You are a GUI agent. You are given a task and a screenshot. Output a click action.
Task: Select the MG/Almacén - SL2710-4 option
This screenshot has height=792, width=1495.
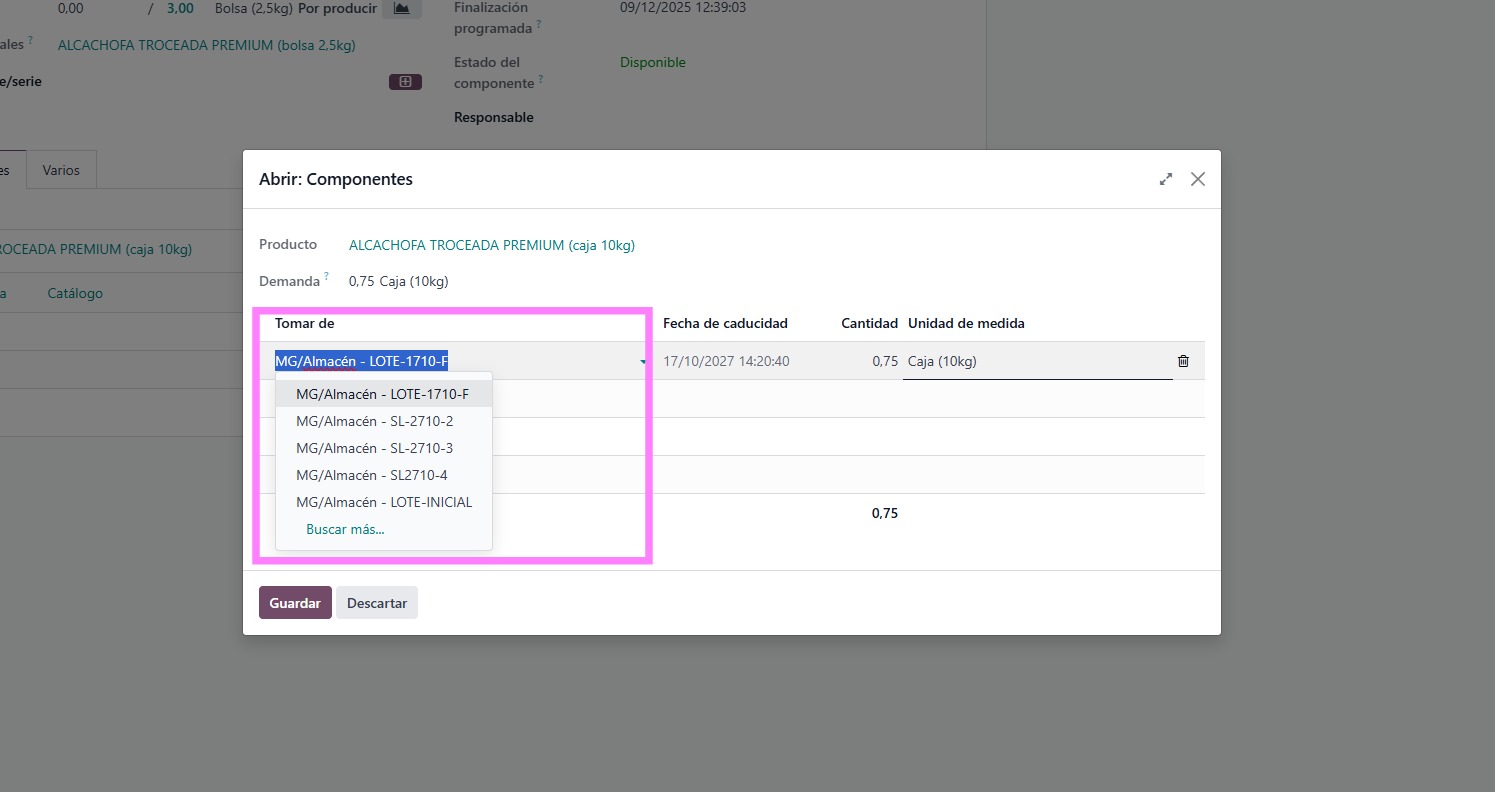(371, 475)
